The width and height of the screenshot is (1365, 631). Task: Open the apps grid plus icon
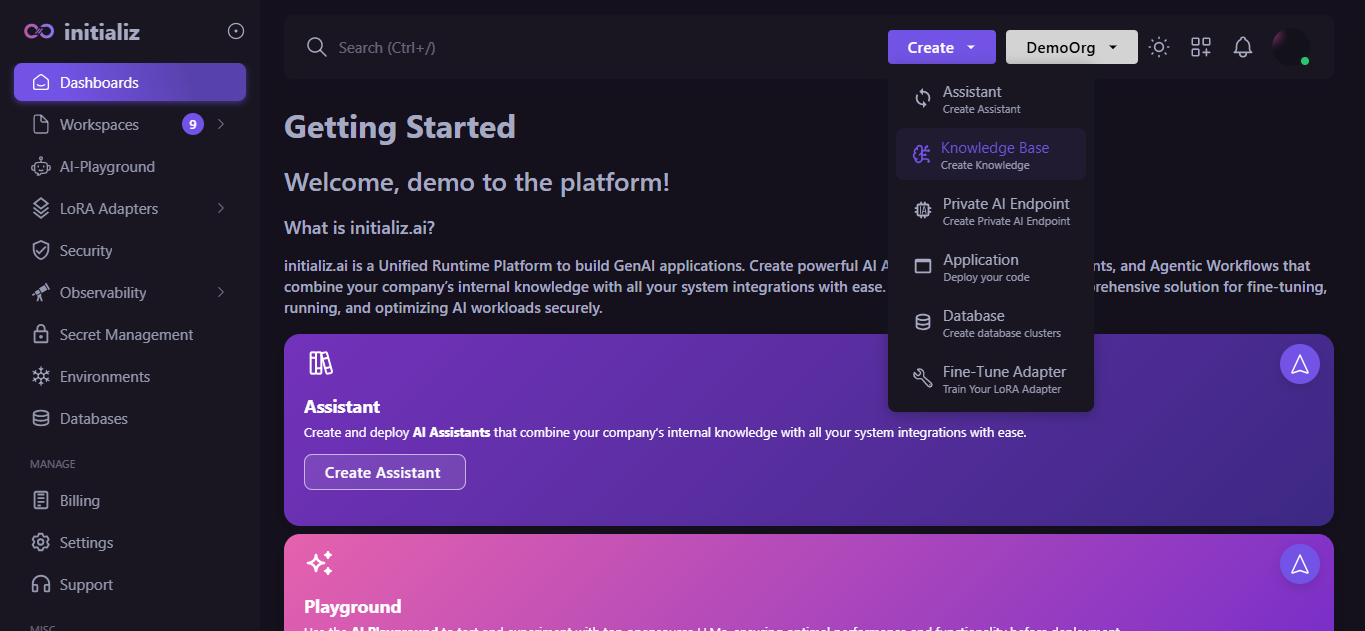(1201, 47)
